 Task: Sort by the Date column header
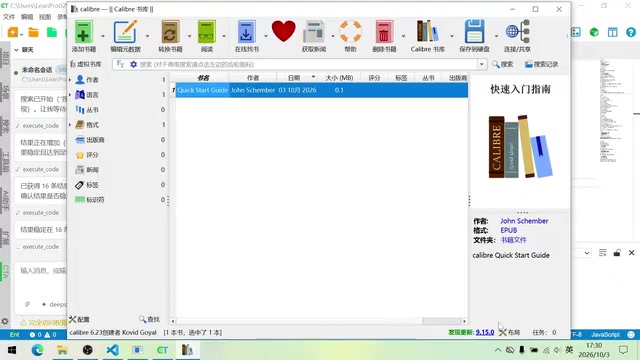tap(297, 78)
